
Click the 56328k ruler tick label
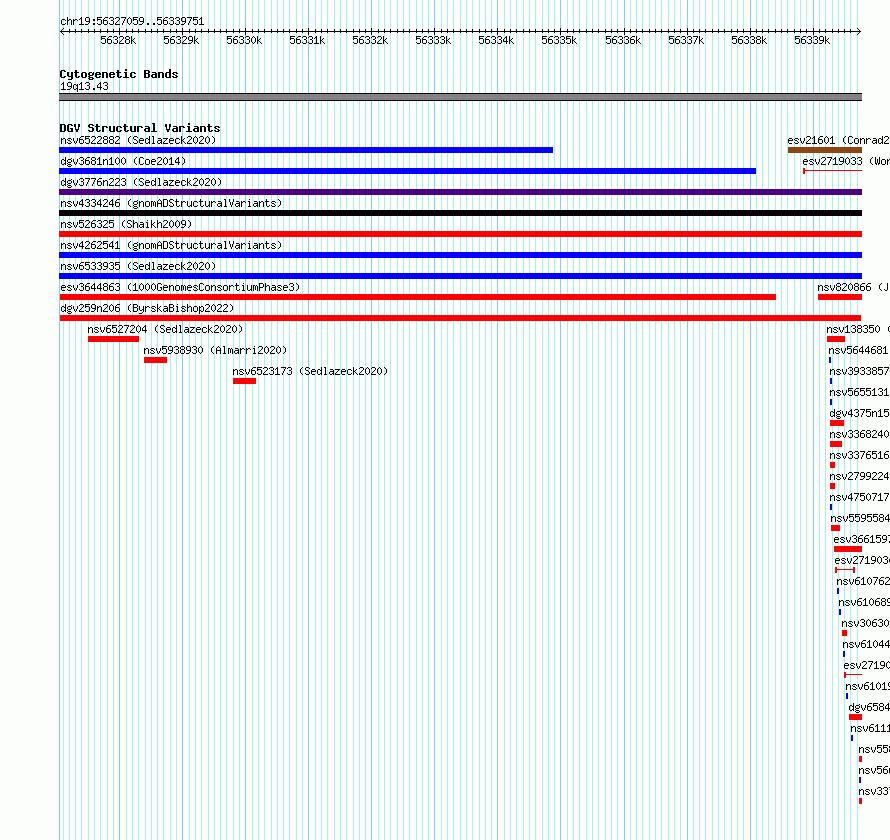(118, 40)
